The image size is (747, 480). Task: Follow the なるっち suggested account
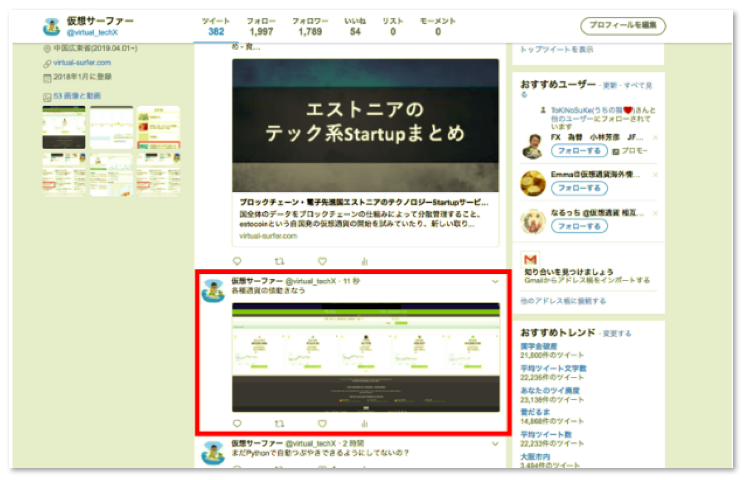(x=579, y=226)
